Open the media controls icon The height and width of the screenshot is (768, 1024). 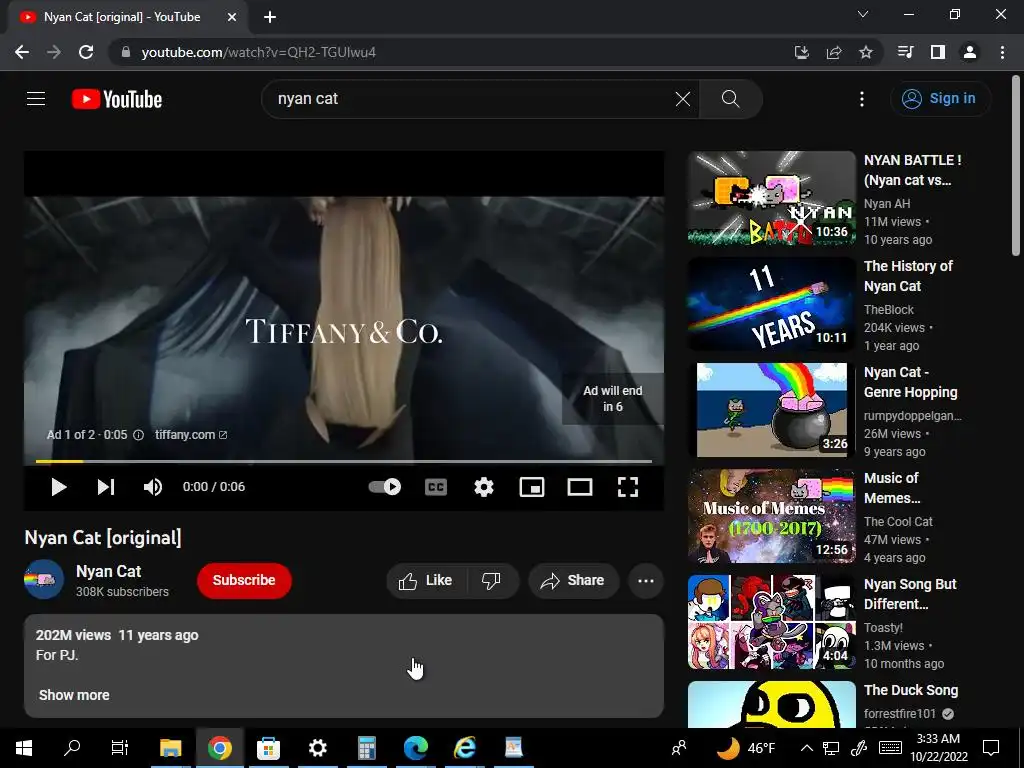click(x=906, y=52)
